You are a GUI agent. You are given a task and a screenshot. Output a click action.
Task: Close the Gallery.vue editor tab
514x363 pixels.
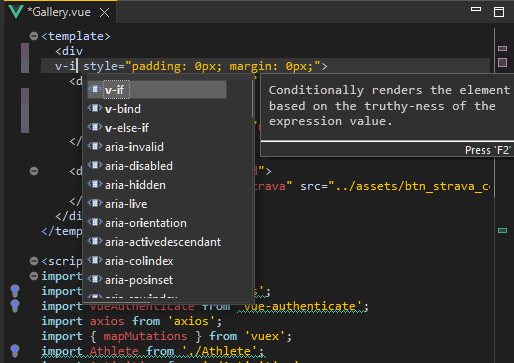(x=105, y=13)
